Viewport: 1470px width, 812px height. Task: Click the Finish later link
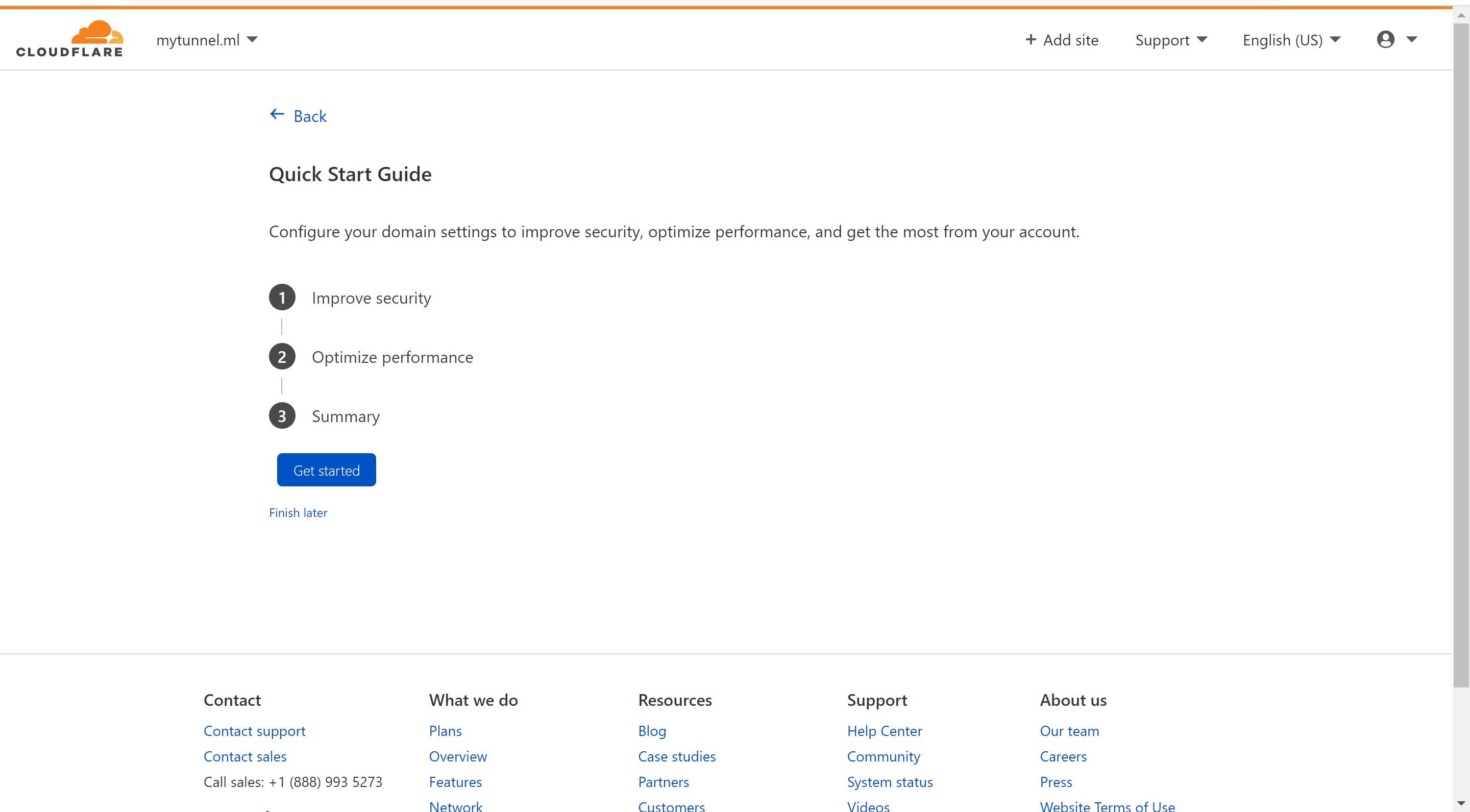pos(298,512)
